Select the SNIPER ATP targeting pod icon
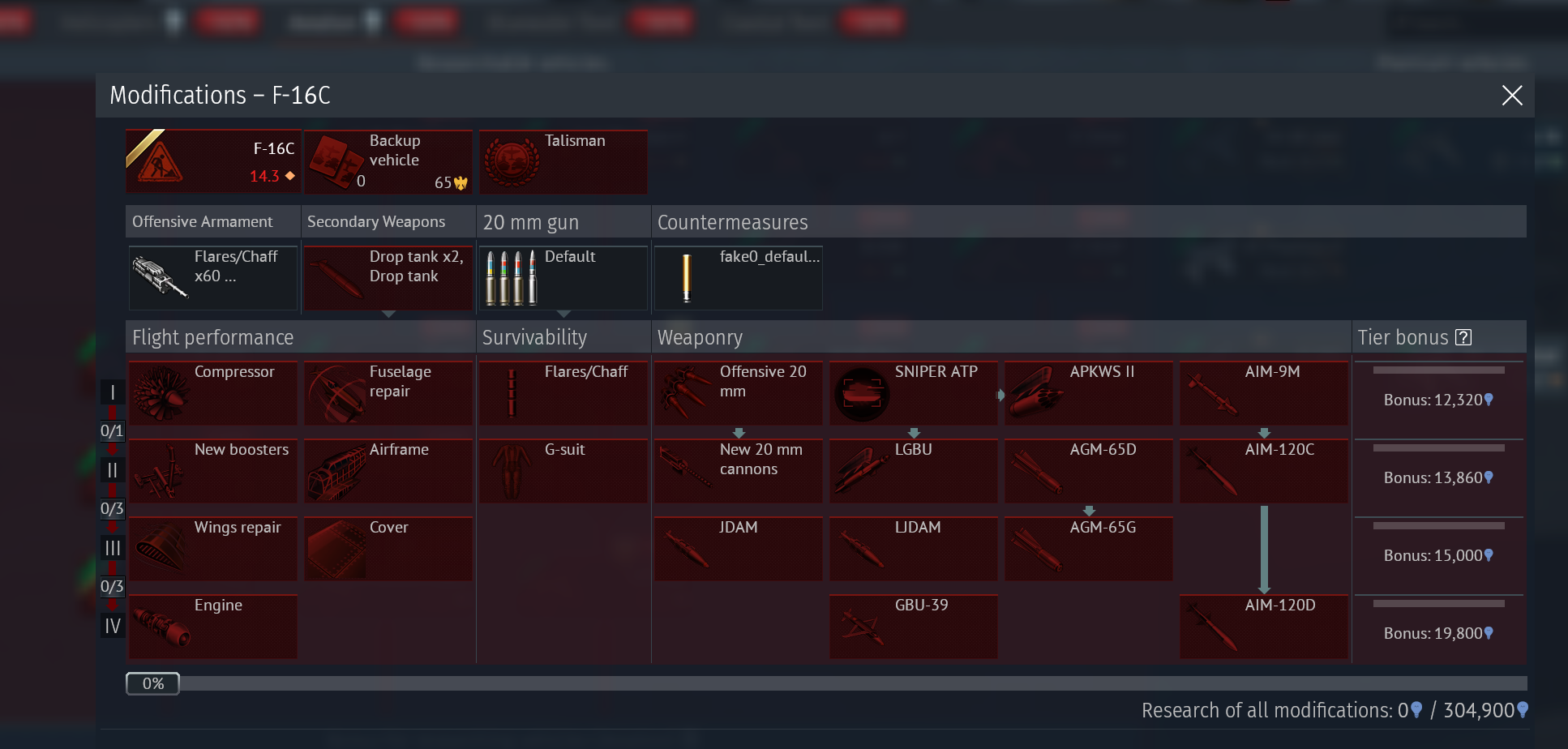 862,393
